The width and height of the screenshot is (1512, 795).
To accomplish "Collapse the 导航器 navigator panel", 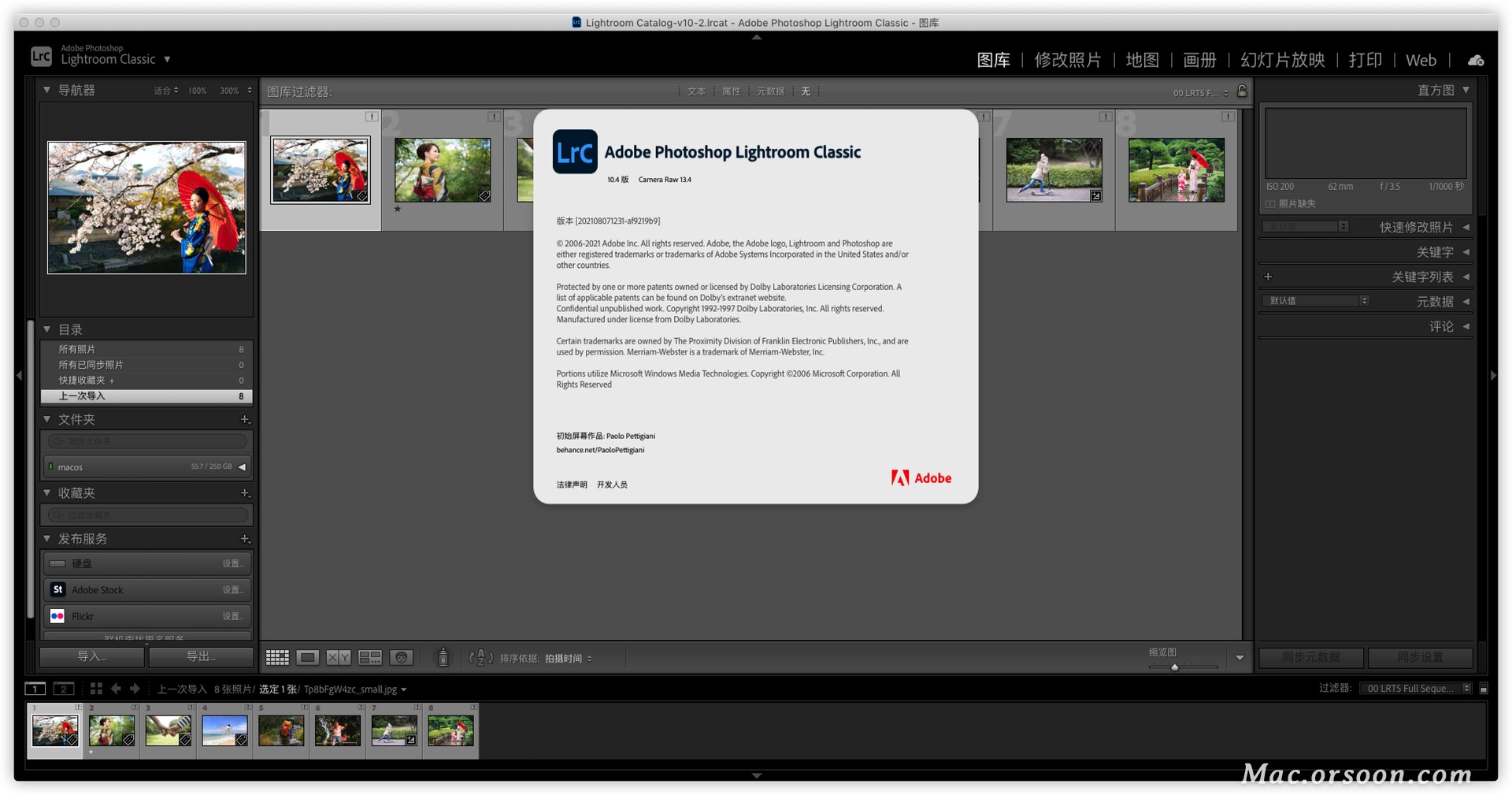I will tap(47, 91).
